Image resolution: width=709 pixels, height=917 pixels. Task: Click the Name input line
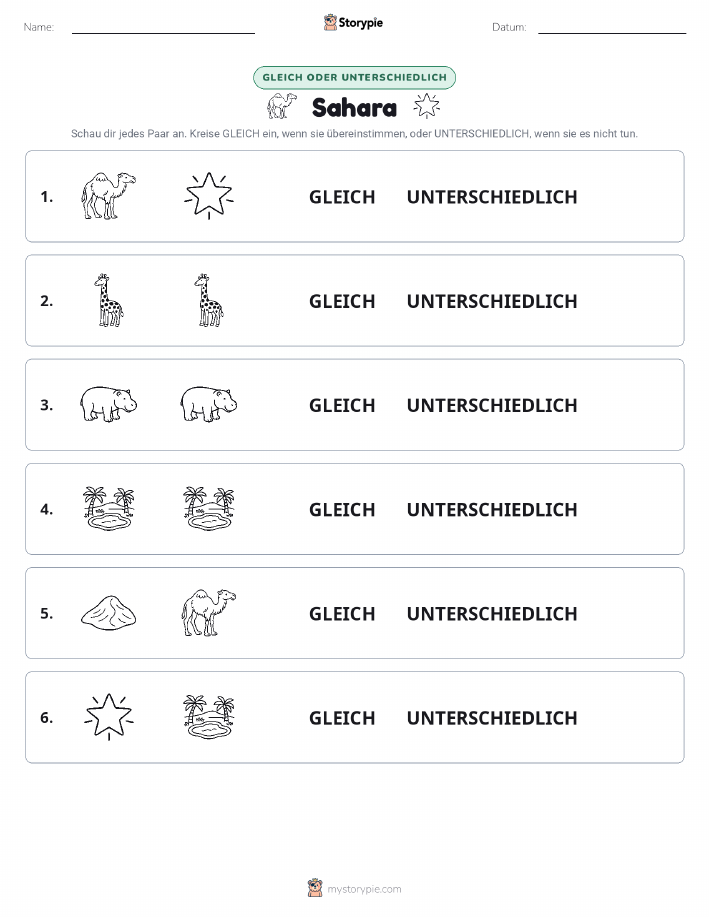[x=163, y=28]
